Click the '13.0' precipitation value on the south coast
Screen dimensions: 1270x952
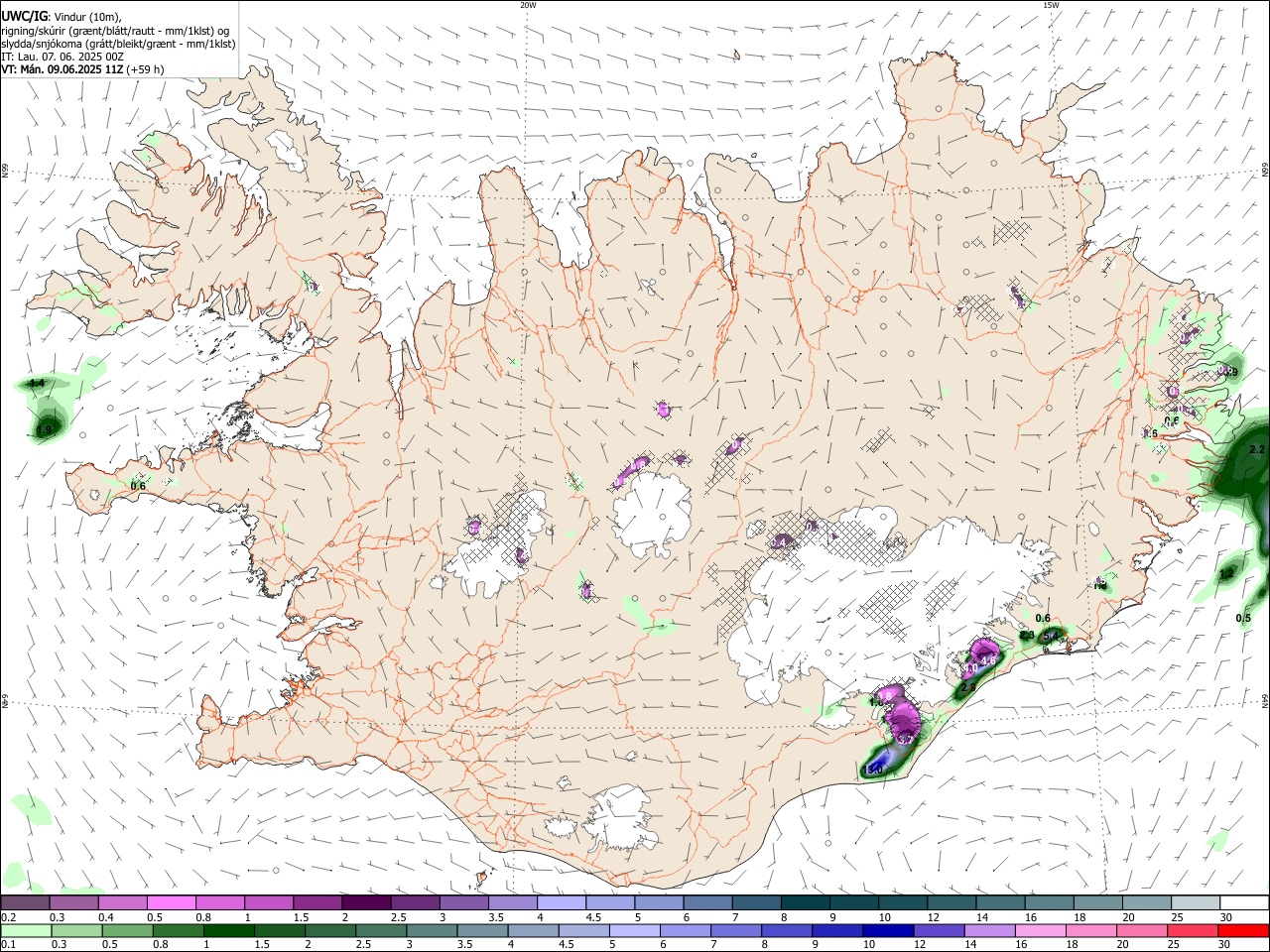click(874, 770)
